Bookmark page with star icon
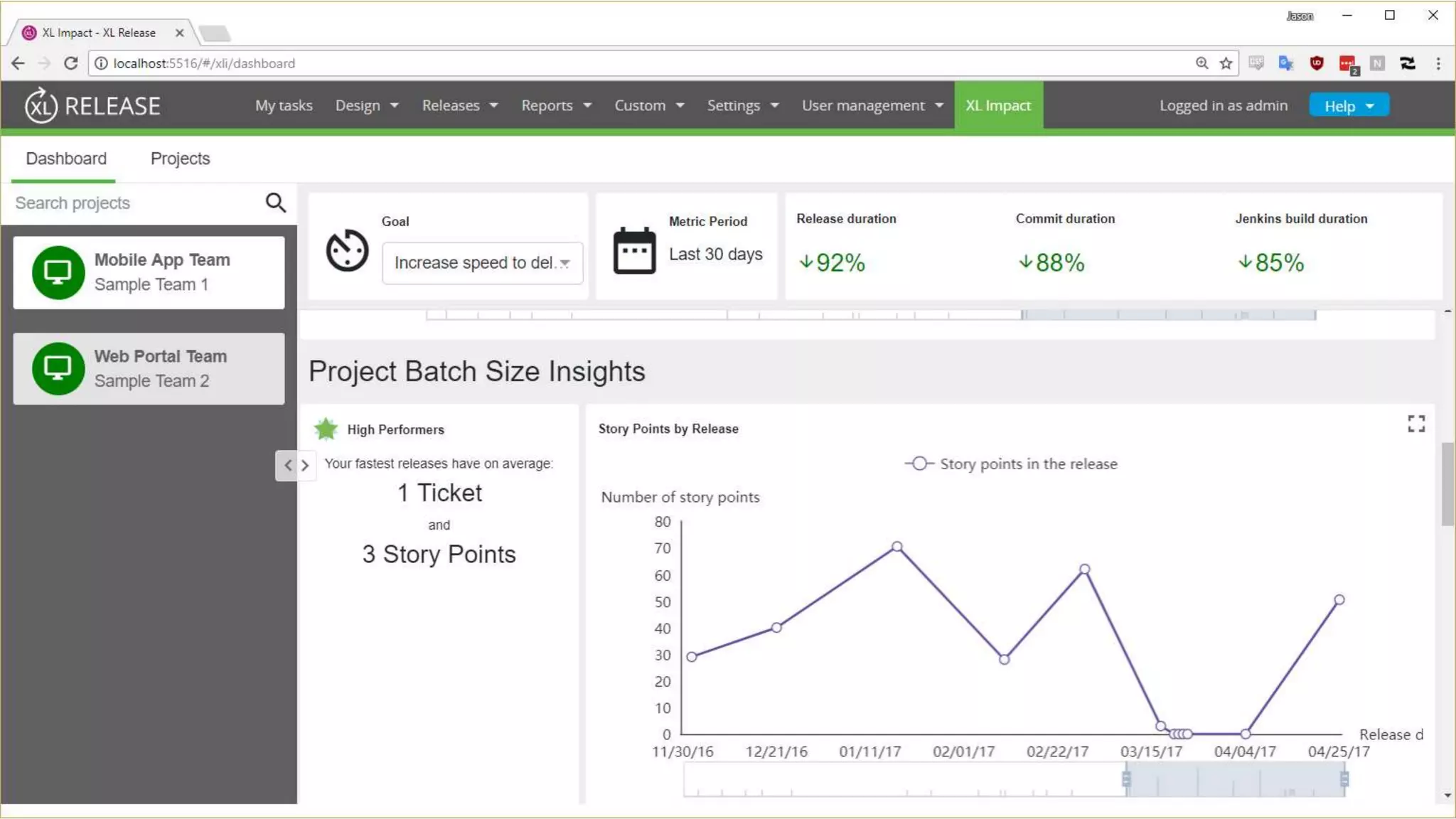Screen dimensions: 1456x819 (x=1226, y=63)
